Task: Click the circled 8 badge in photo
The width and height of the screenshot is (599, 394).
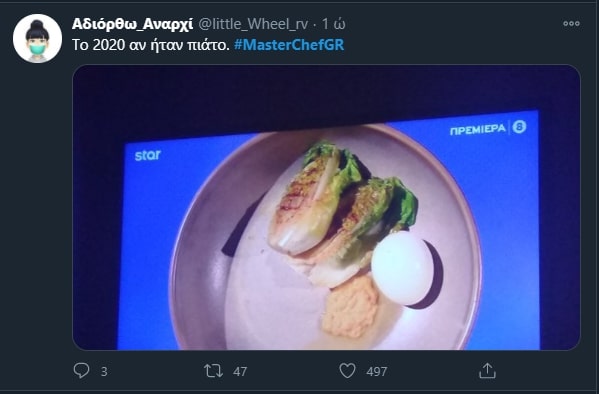Action: point(519,126)
